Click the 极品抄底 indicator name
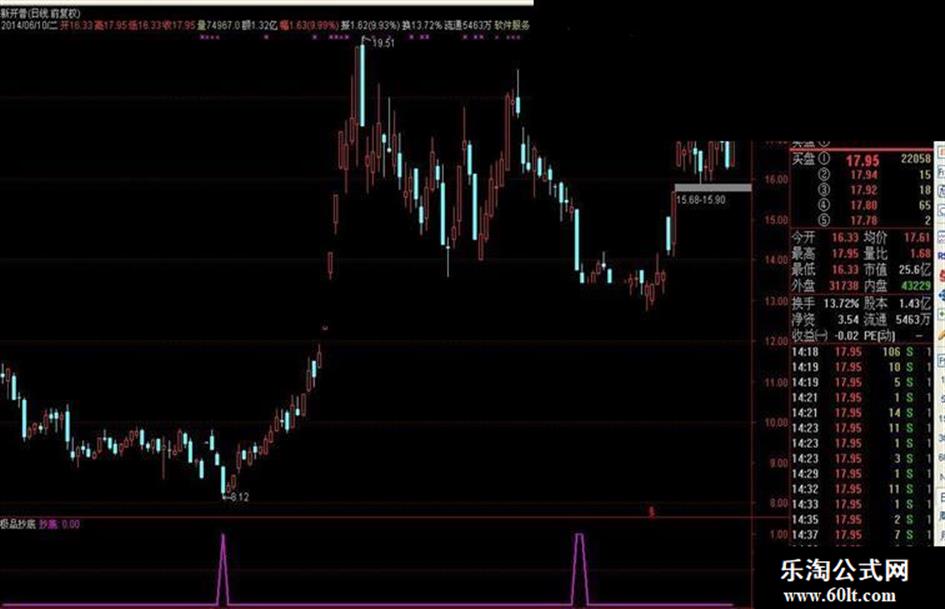945x609 pixels. pos(18,524)
